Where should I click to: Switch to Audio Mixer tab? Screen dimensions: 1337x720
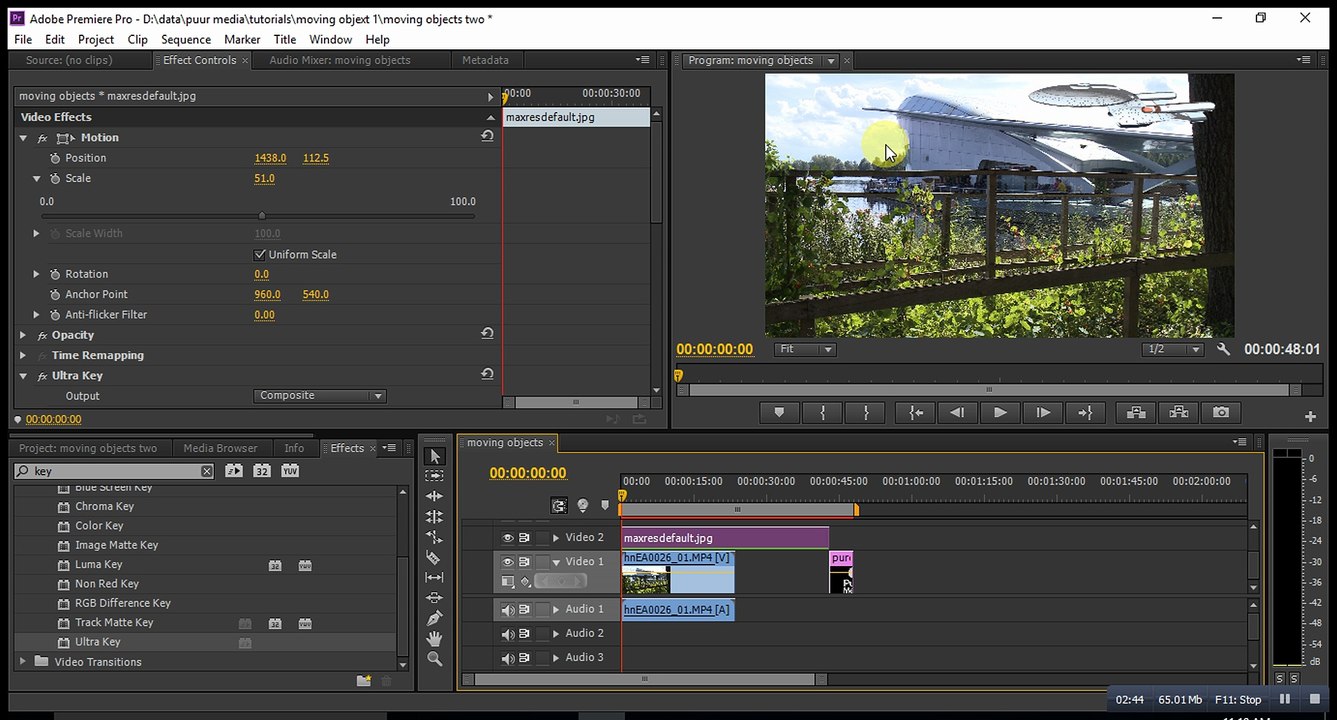point(340,60)
